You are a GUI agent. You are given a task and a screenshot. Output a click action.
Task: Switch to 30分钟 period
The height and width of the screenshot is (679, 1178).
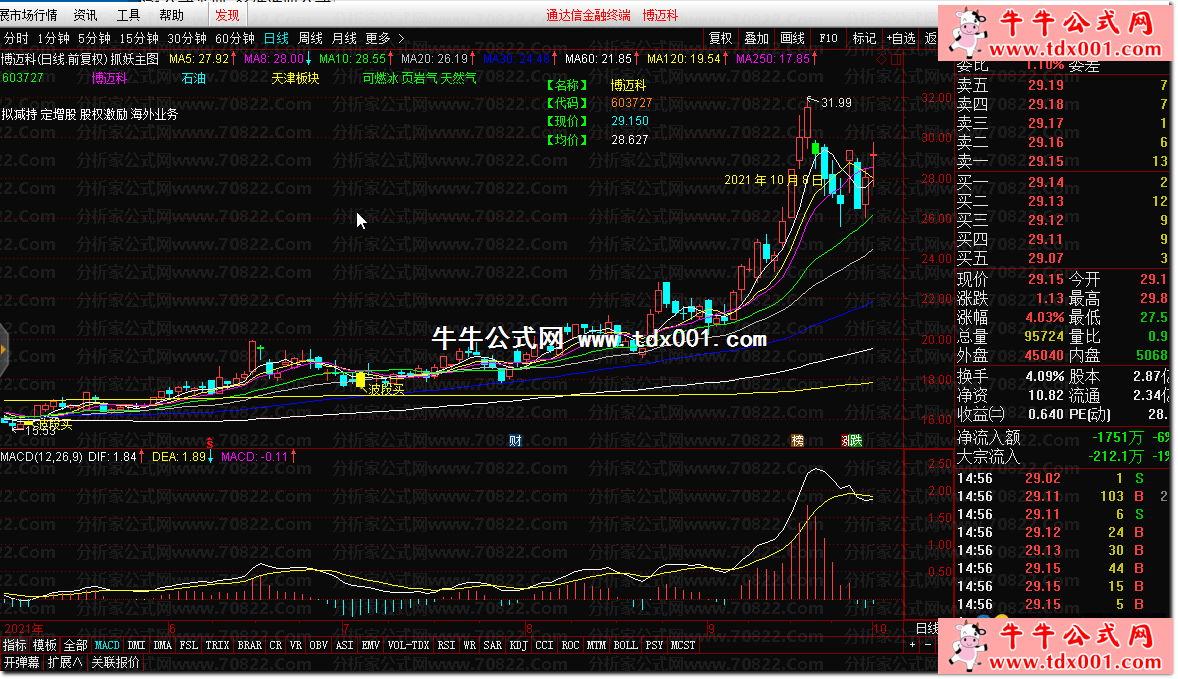coord(186,38)
